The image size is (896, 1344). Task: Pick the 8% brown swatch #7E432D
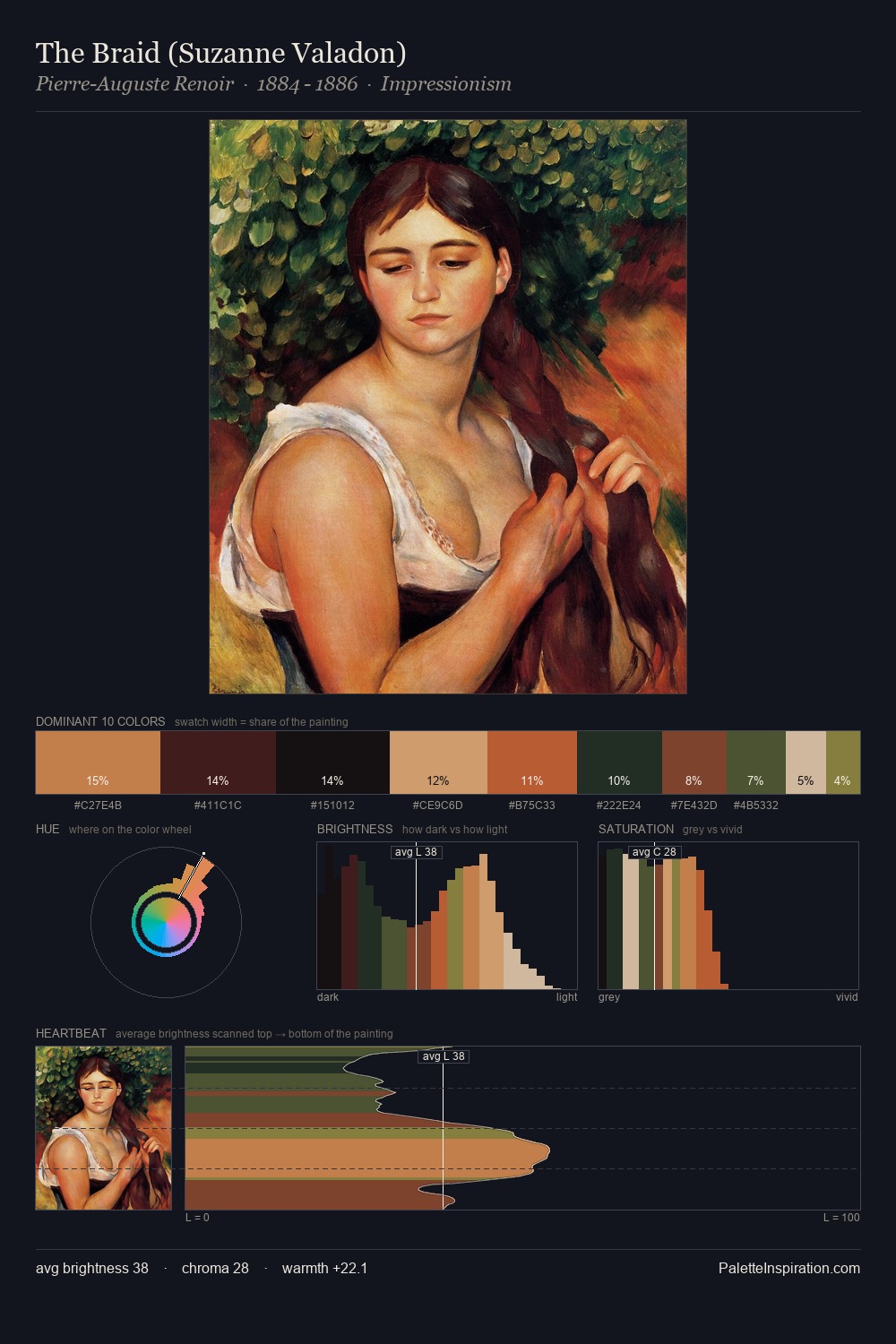694,762
